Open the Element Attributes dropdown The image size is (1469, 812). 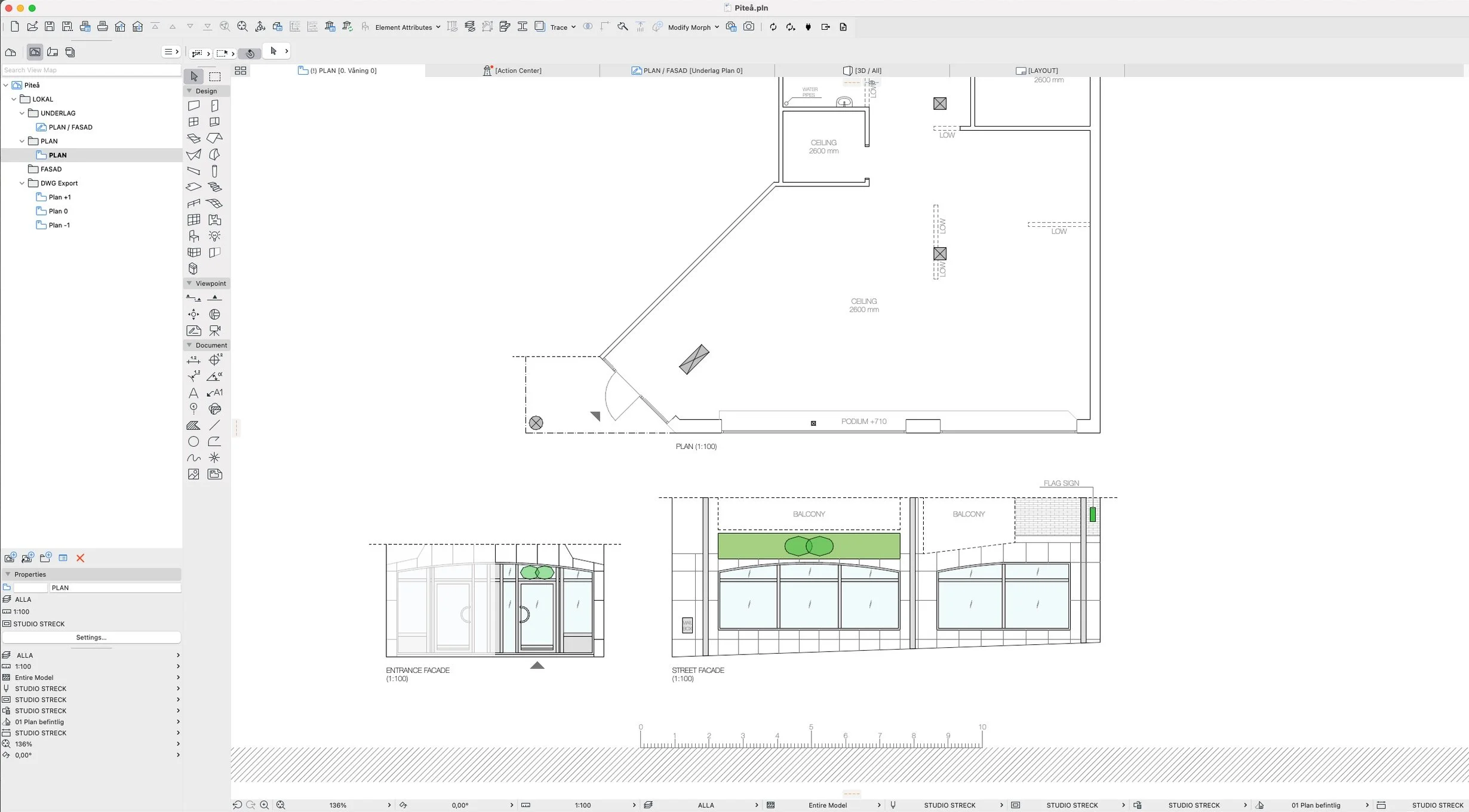coord(407,27)
